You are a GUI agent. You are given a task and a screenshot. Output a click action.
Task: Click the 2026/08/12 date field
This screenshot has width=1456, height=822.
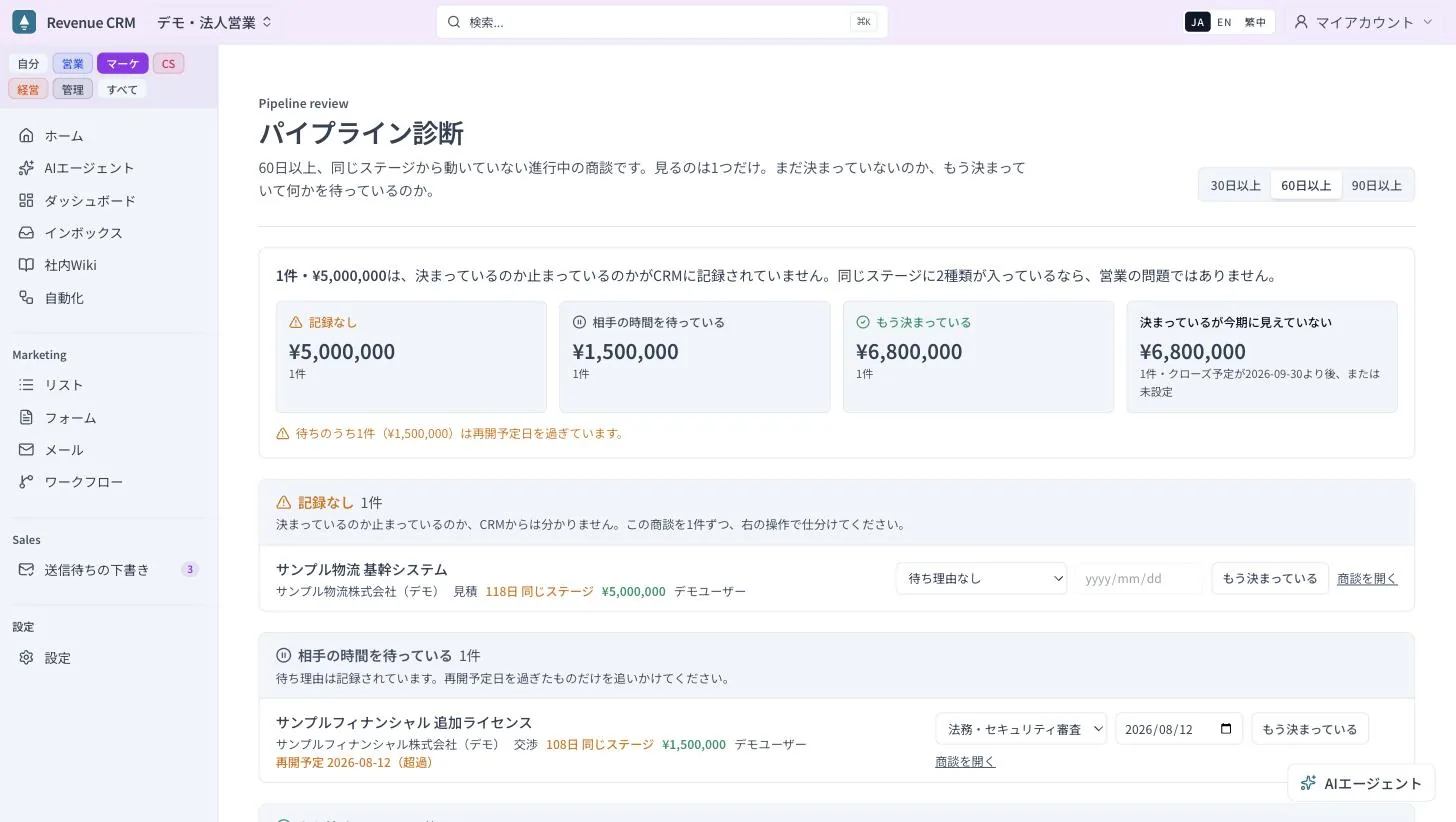(x=1179, y=729)
